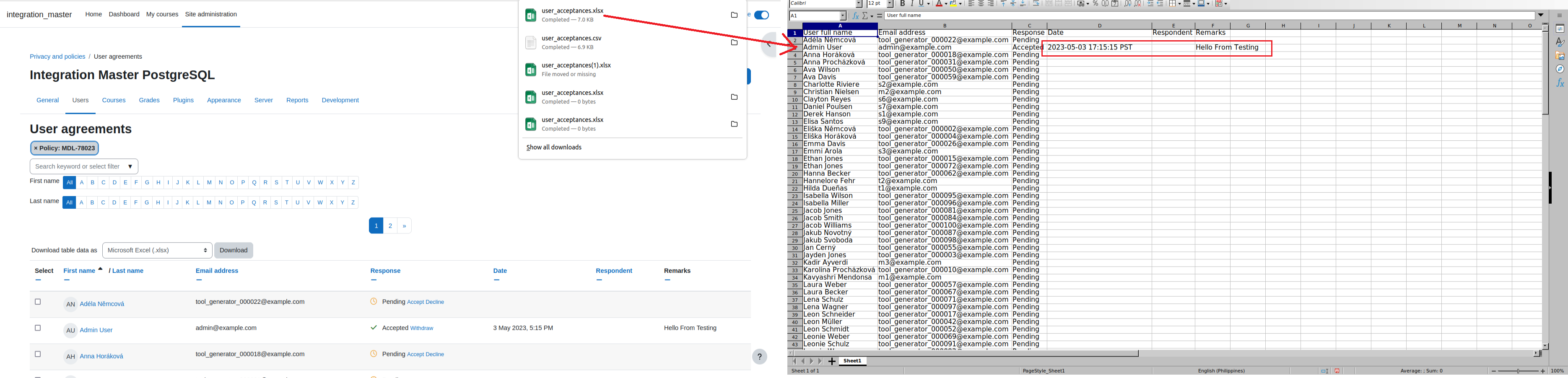Screen dimensions: 1568x378
Task: Select the Sheet1 tab
Action: [x=852, y=361]
